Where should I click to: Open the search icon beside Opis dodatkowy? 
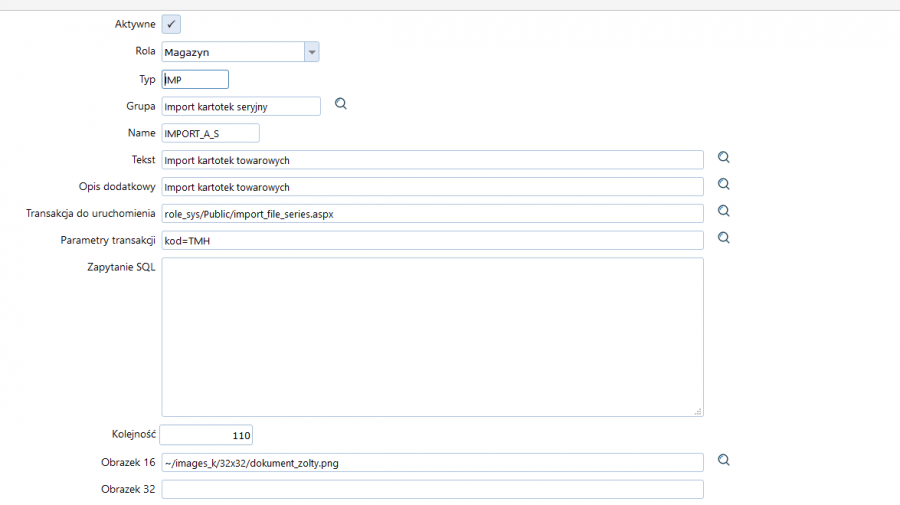coord(724,184)
